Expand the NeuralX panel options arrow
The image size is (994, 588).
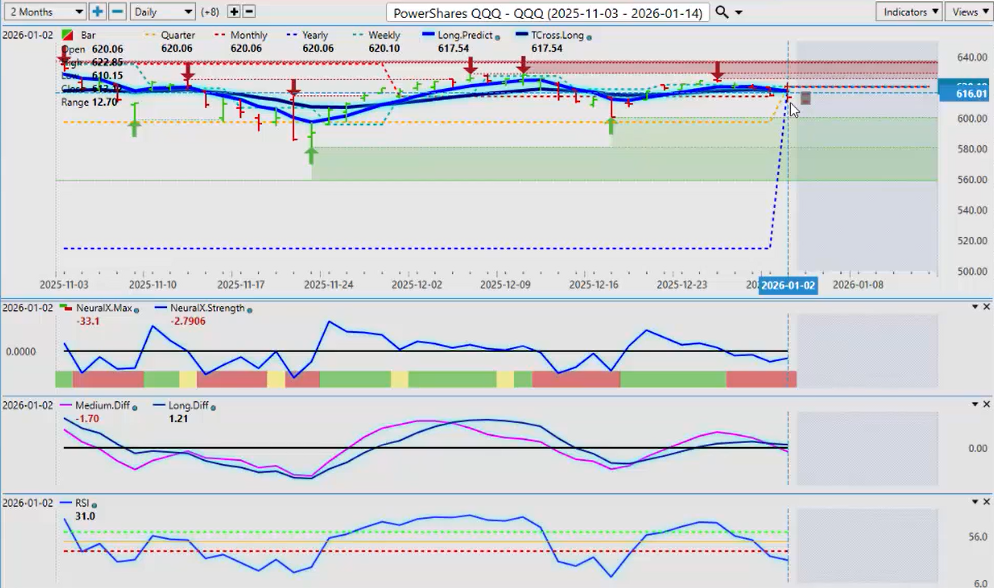point(975,307)
